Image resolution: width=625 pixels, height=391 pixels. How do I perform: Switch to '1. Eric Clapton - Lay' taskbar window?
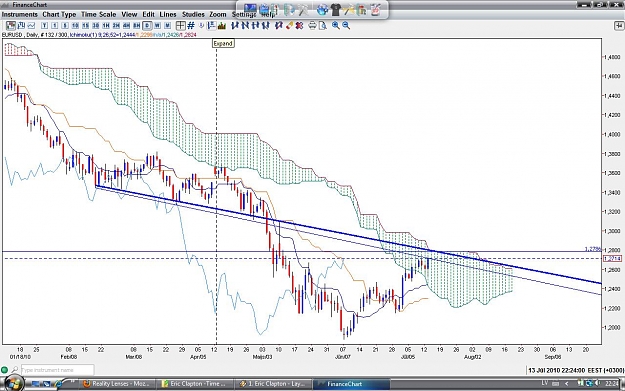coord(272,384)
